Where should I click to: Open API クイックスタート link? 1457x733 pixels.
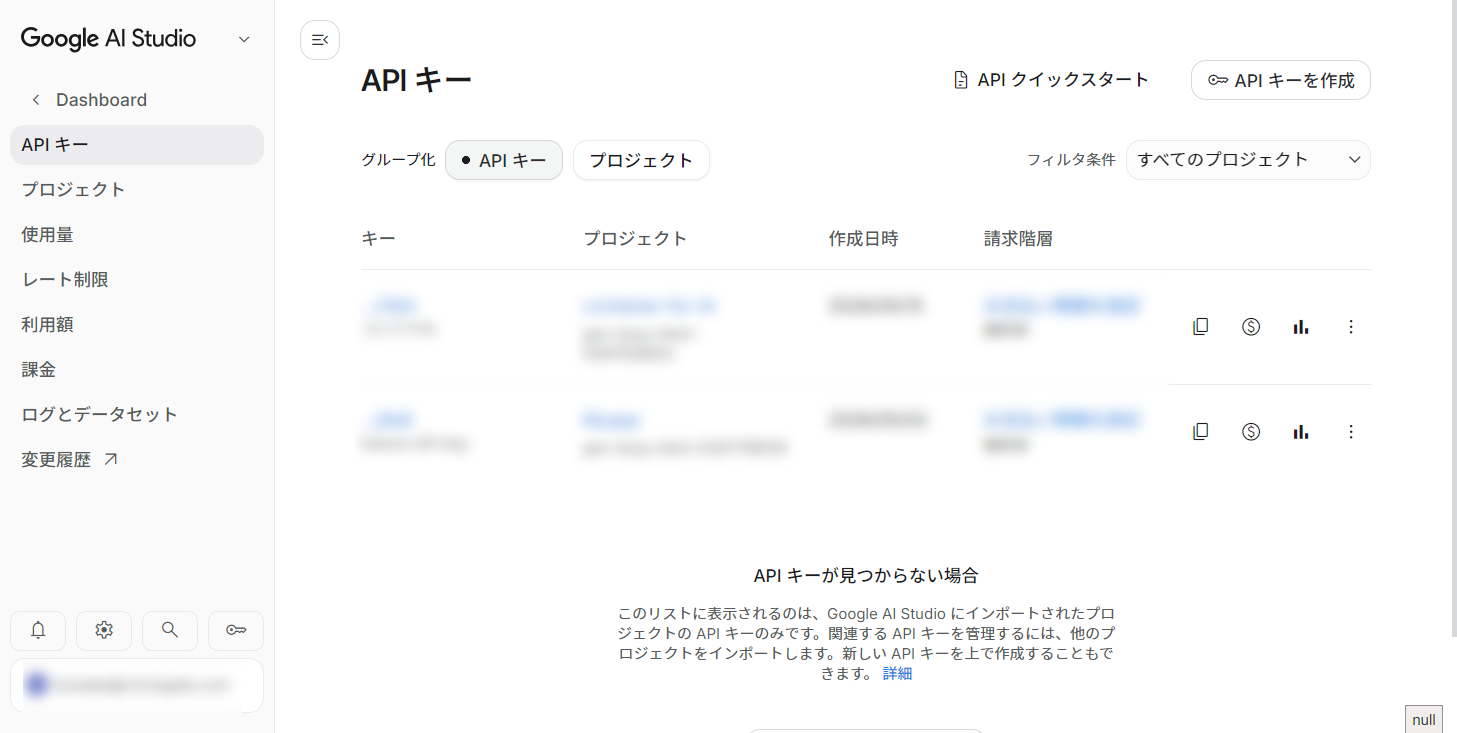[x=1051, y=80]
